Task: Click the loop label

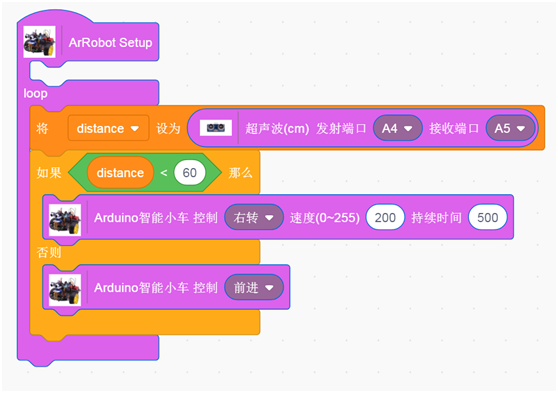Action: coord(35,93)
